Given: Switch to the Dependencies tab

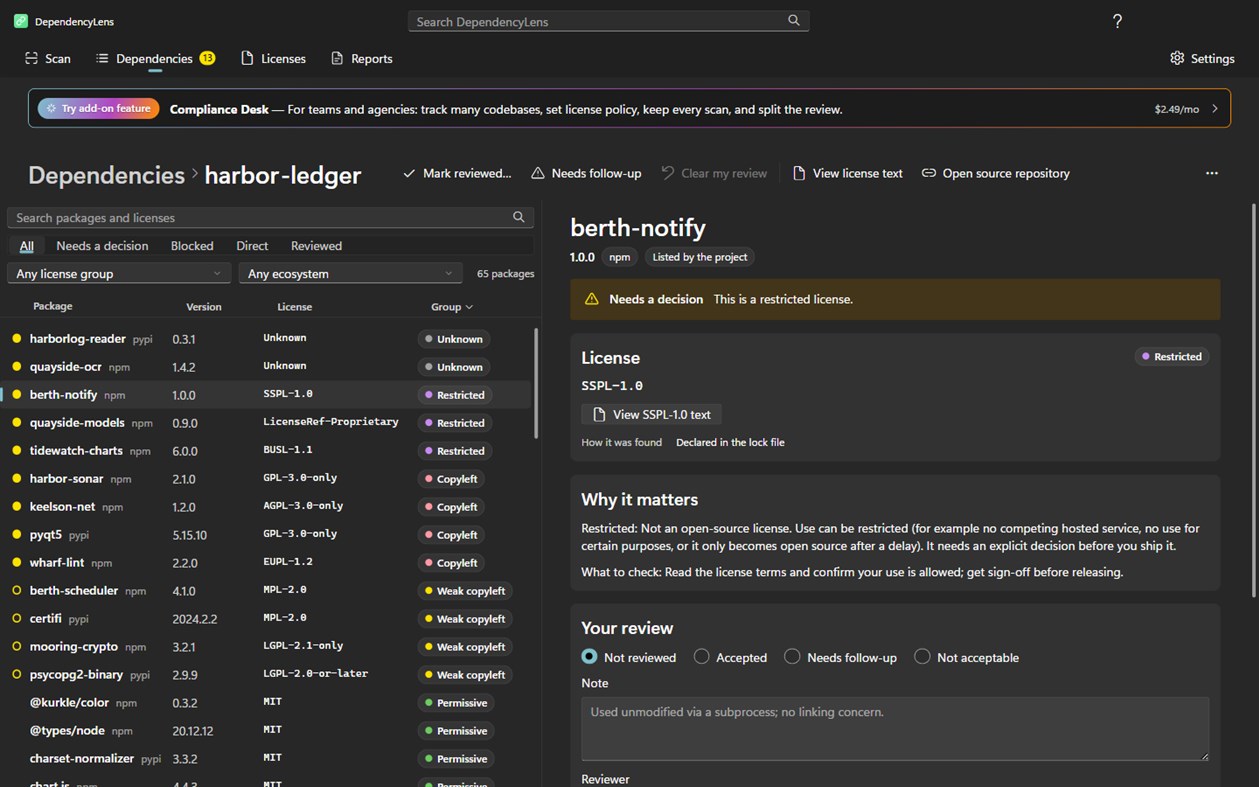Looking at the screenshot, I should click(x=155, y=58).
